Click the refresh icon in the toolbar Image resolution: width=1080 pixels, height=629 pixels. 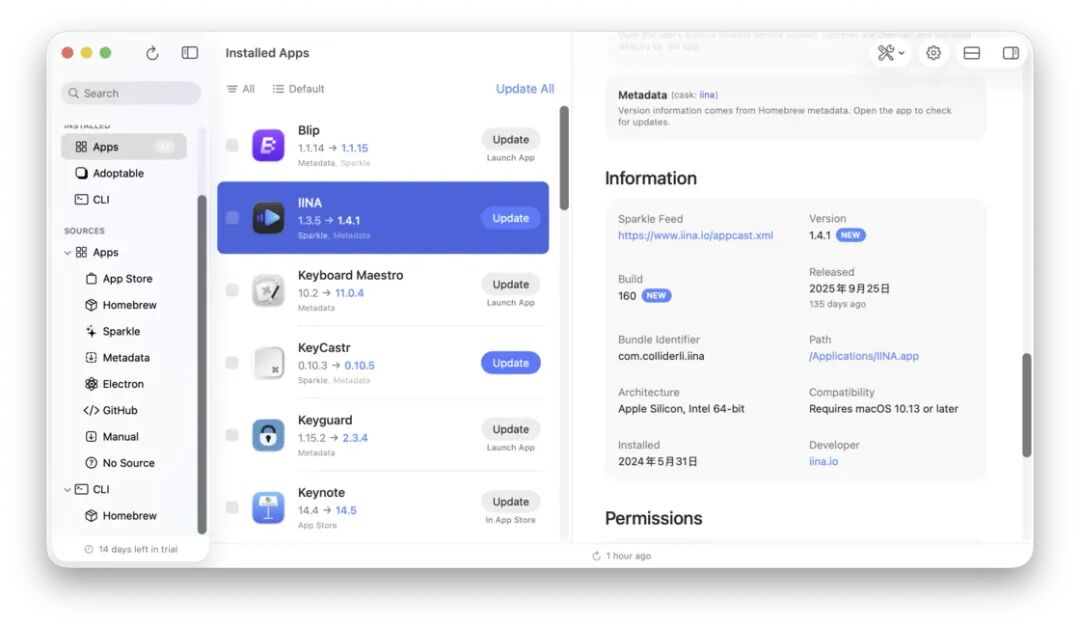click(152, 53)
